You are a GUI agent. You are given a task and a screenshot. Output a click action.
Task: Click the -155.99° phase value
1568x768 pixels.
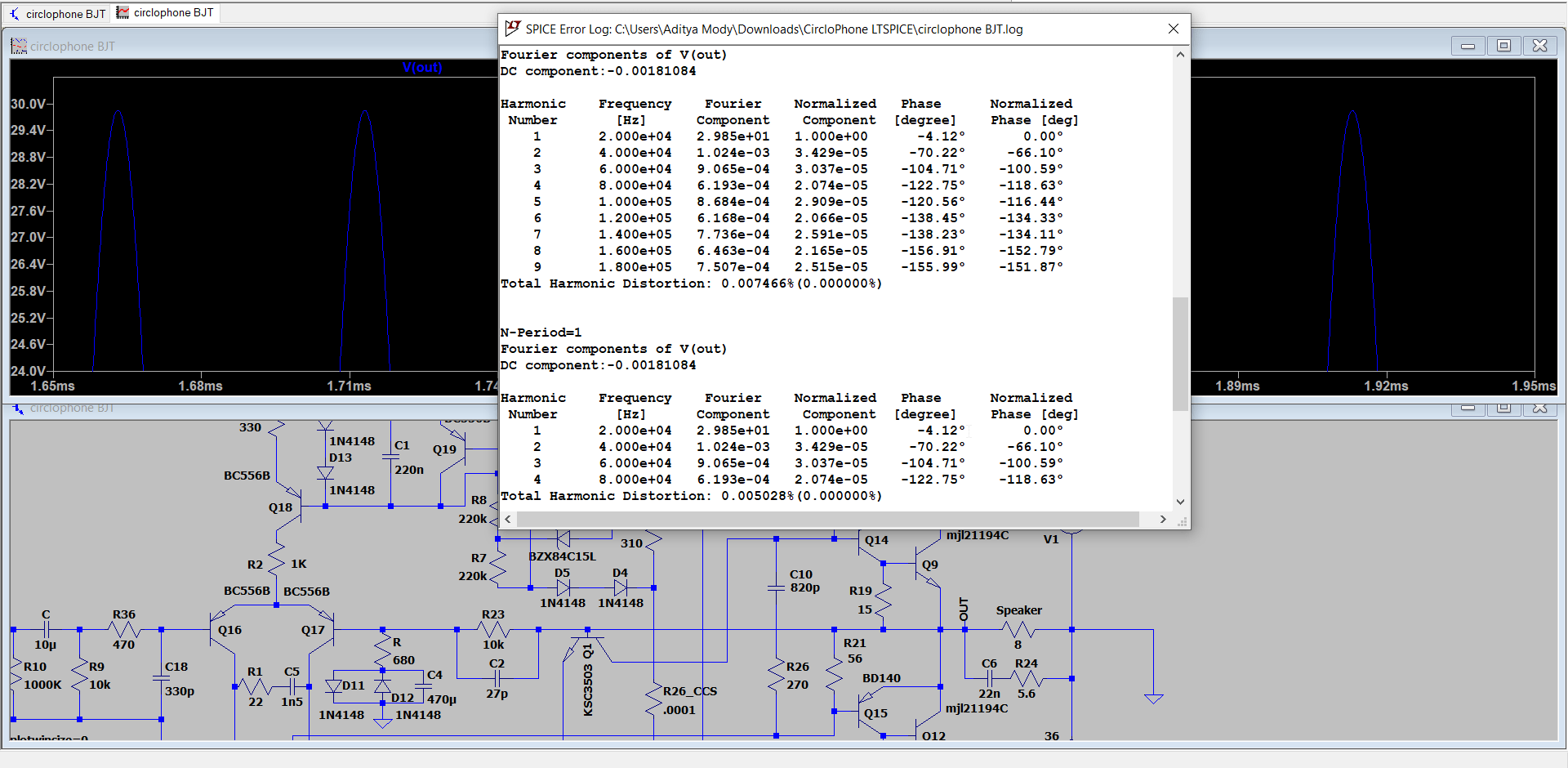(933, 267)
